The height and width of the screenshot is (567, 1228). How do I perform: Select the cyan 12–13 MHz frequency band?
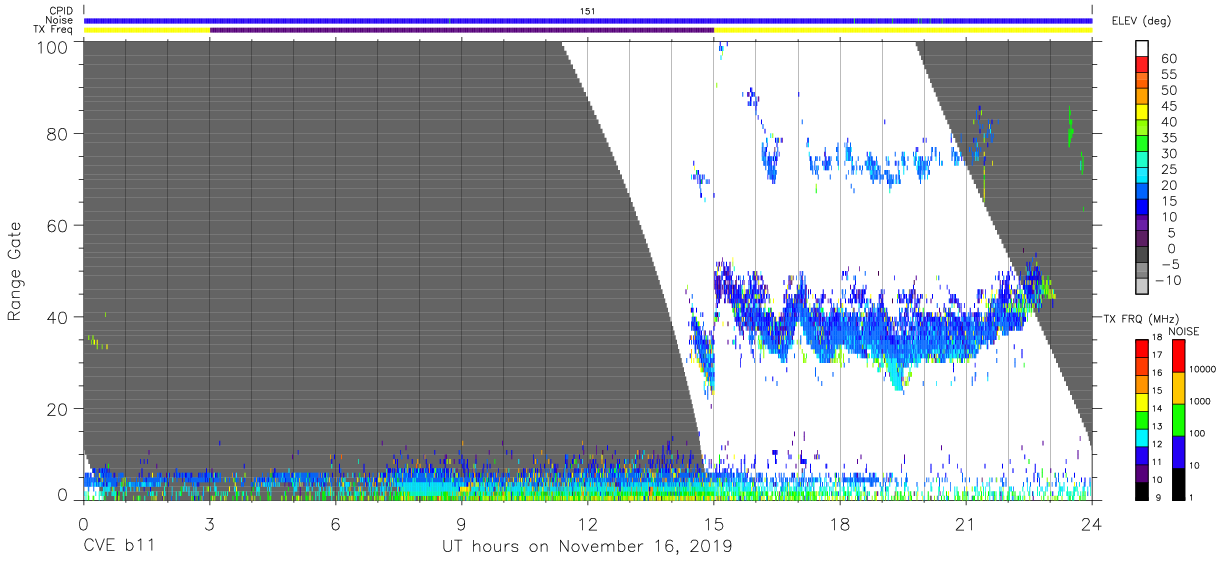pyautogui.click(x=1142, y=437)
